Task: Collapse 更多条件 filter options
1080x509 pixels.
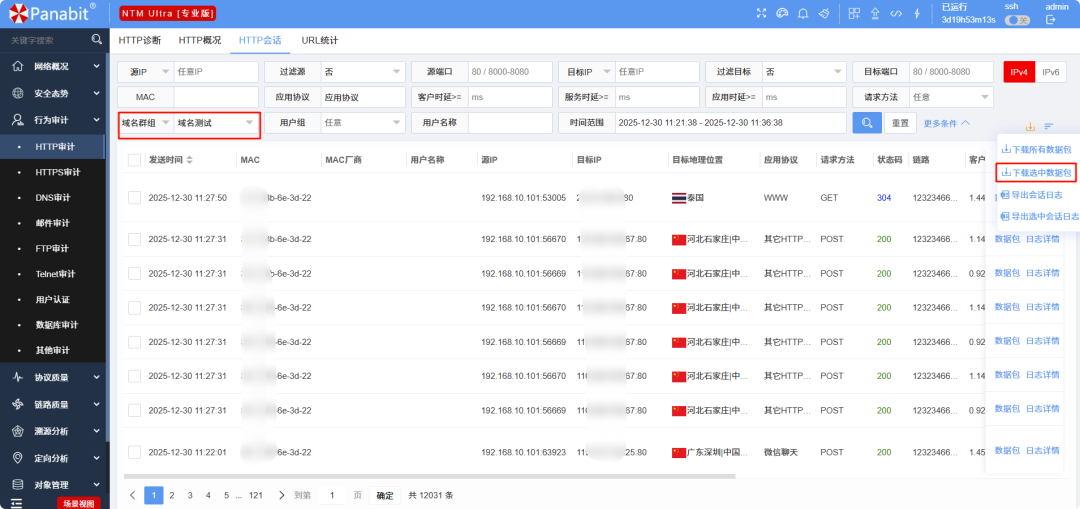Action: pos(946,123)
